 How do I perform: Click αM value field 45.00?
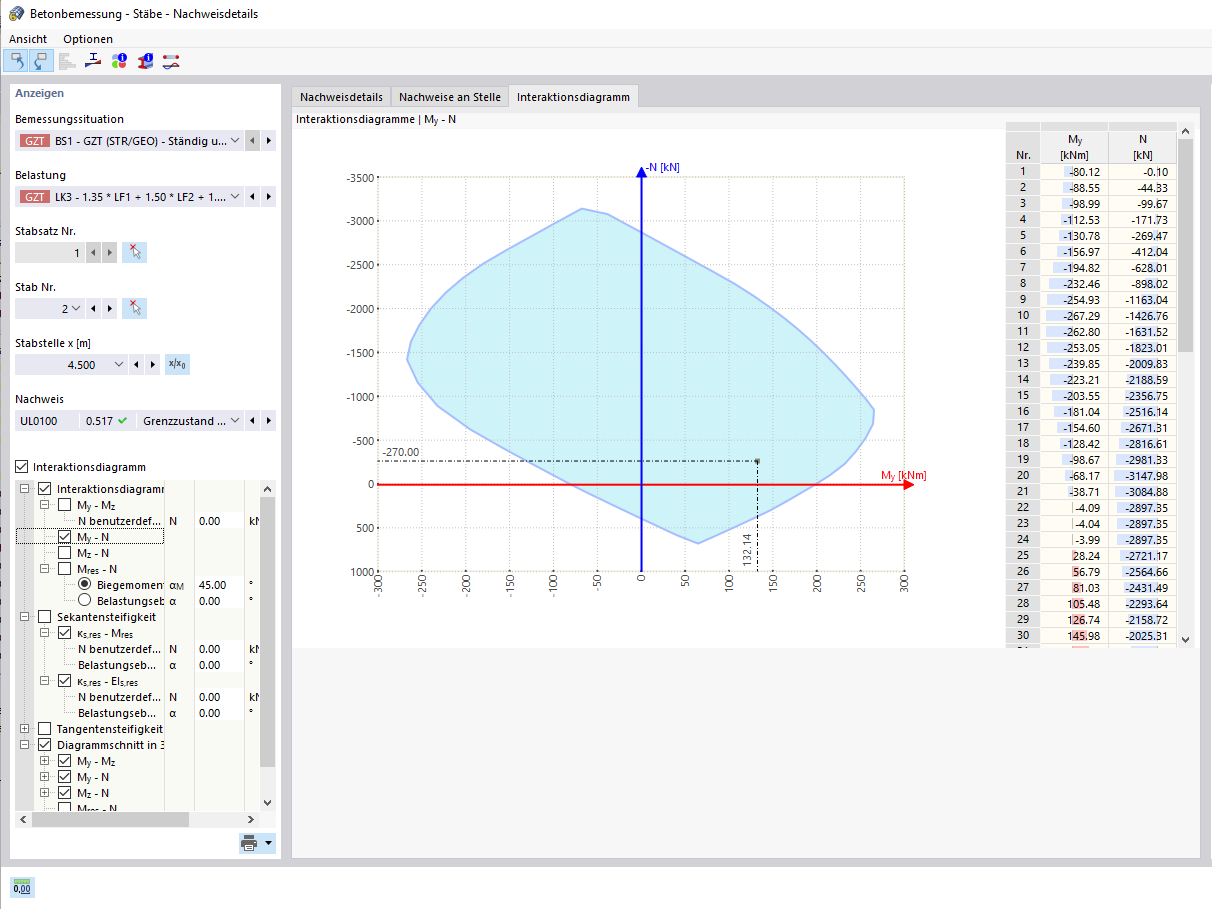pyautogui.click(x=218, y=585)
